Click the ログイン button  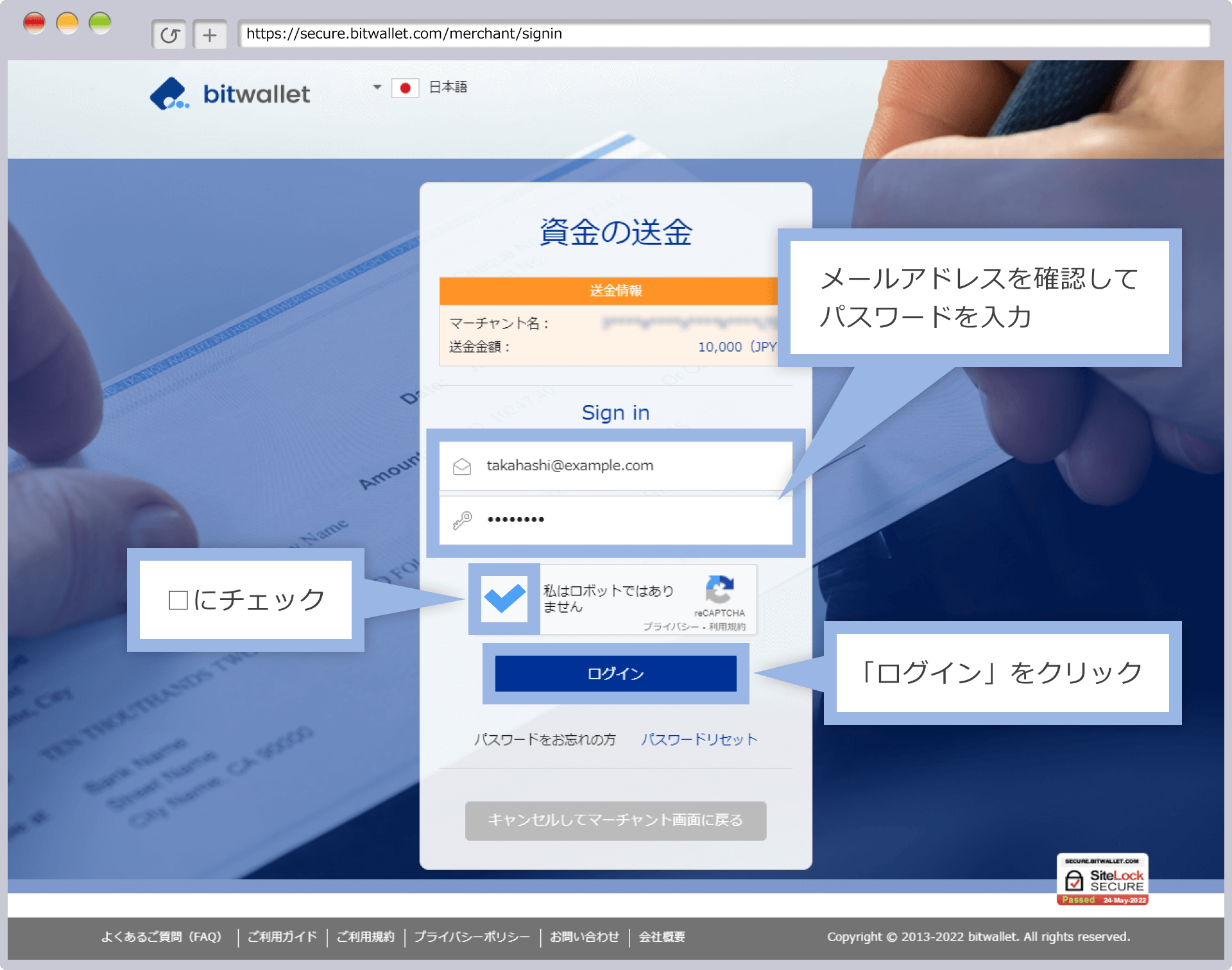tap(615, 674)
